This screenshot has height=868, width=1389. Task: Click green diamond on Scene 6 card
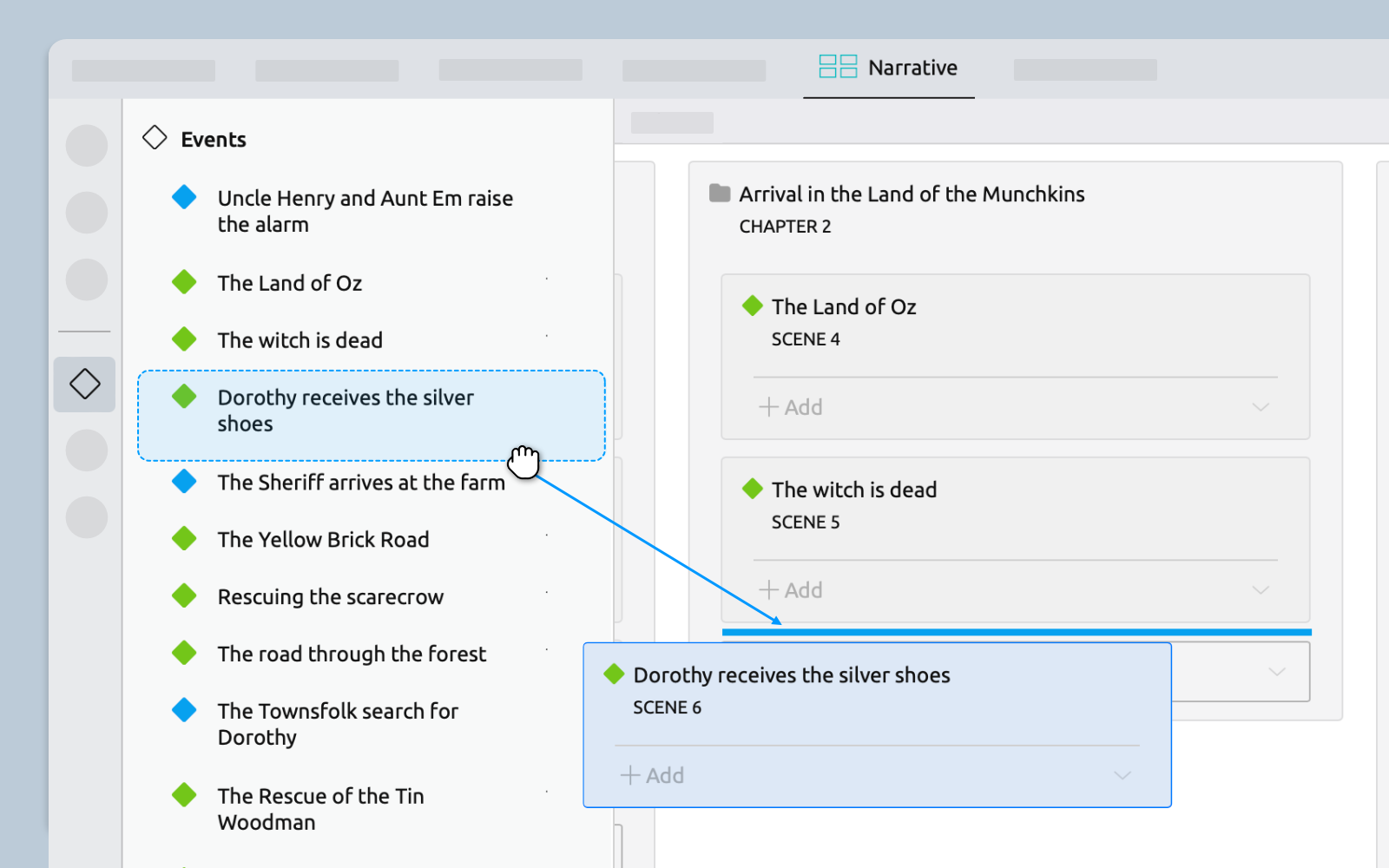click(614, 674)
